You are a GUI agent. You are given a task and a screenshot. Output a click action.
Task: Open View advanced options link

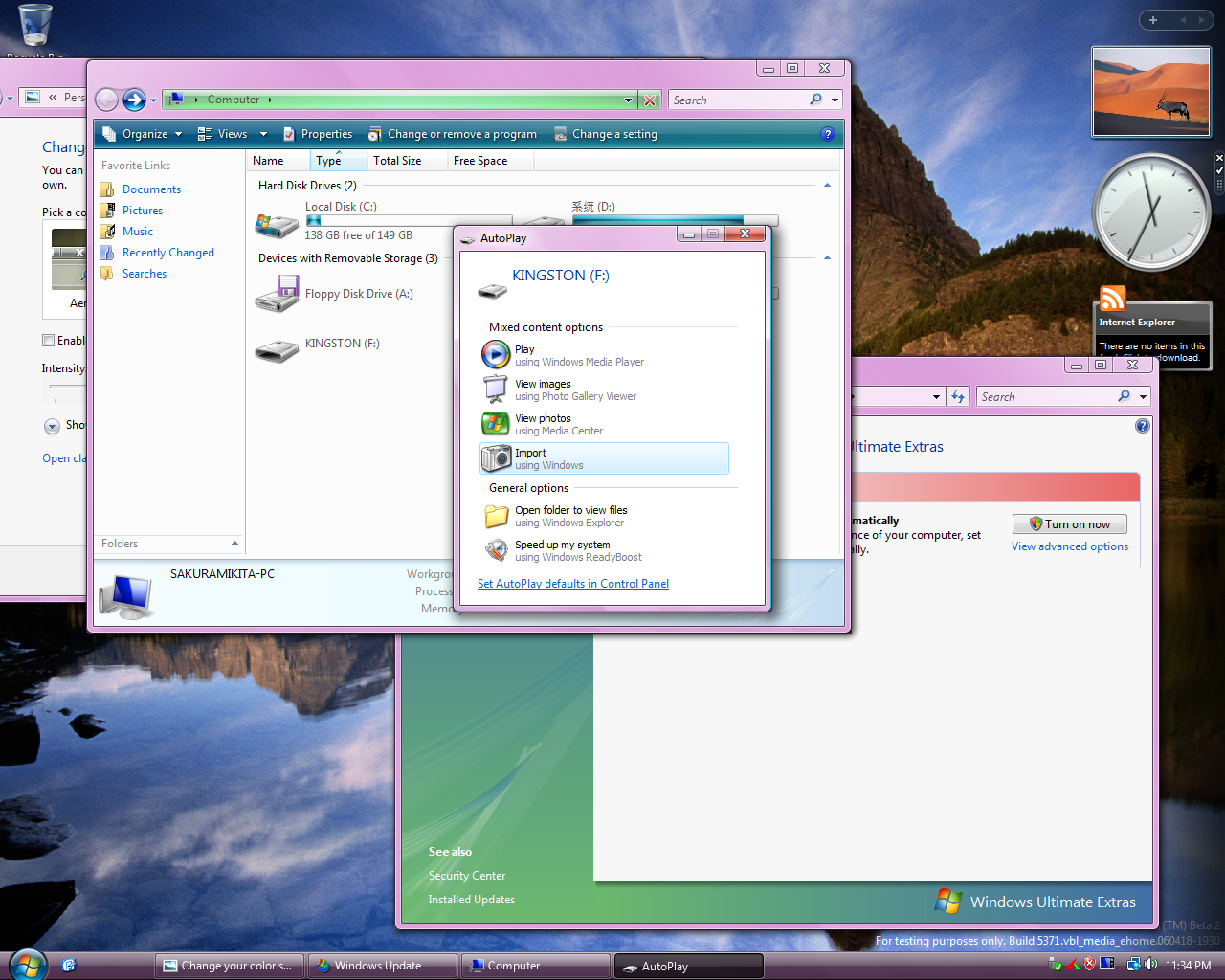coord(1070,546)
